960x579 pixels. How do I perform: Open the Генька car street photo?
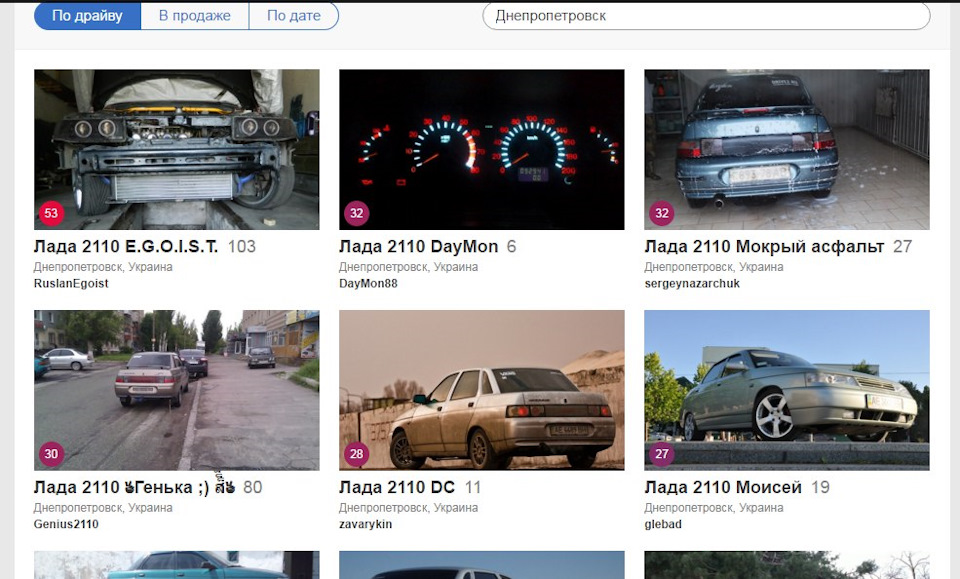point(176,390)
